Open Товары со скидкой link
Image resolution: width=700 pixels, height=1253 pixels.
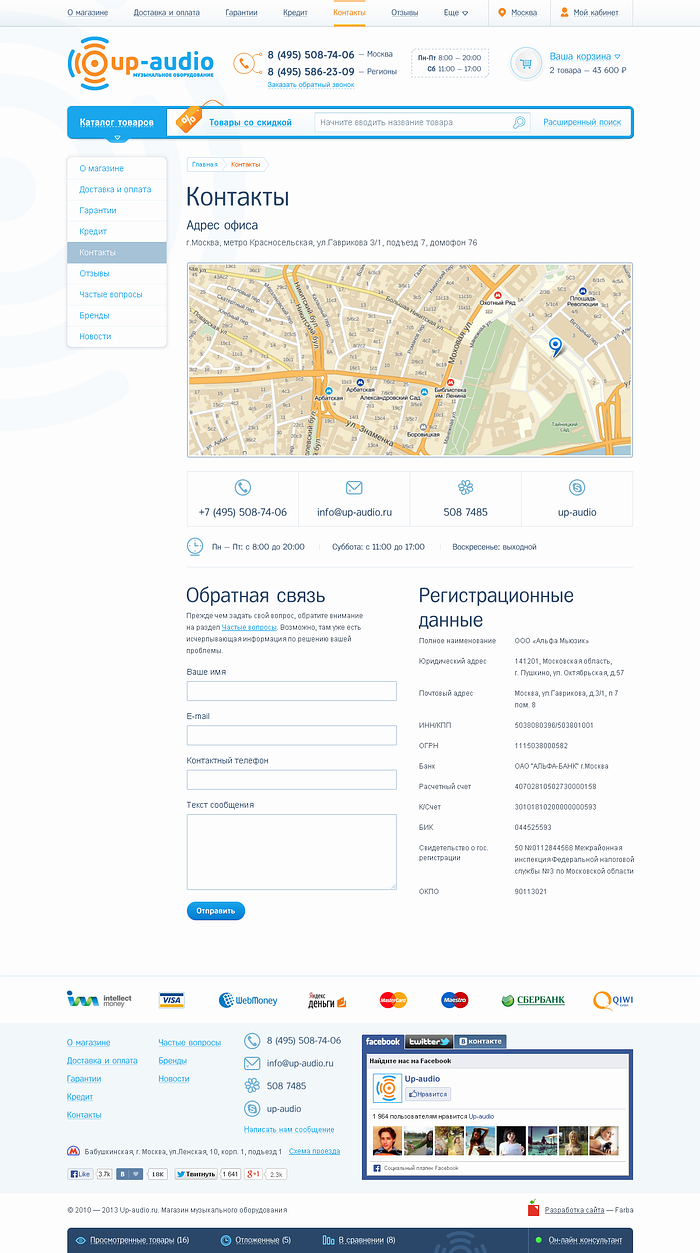(x=250, y=122)
